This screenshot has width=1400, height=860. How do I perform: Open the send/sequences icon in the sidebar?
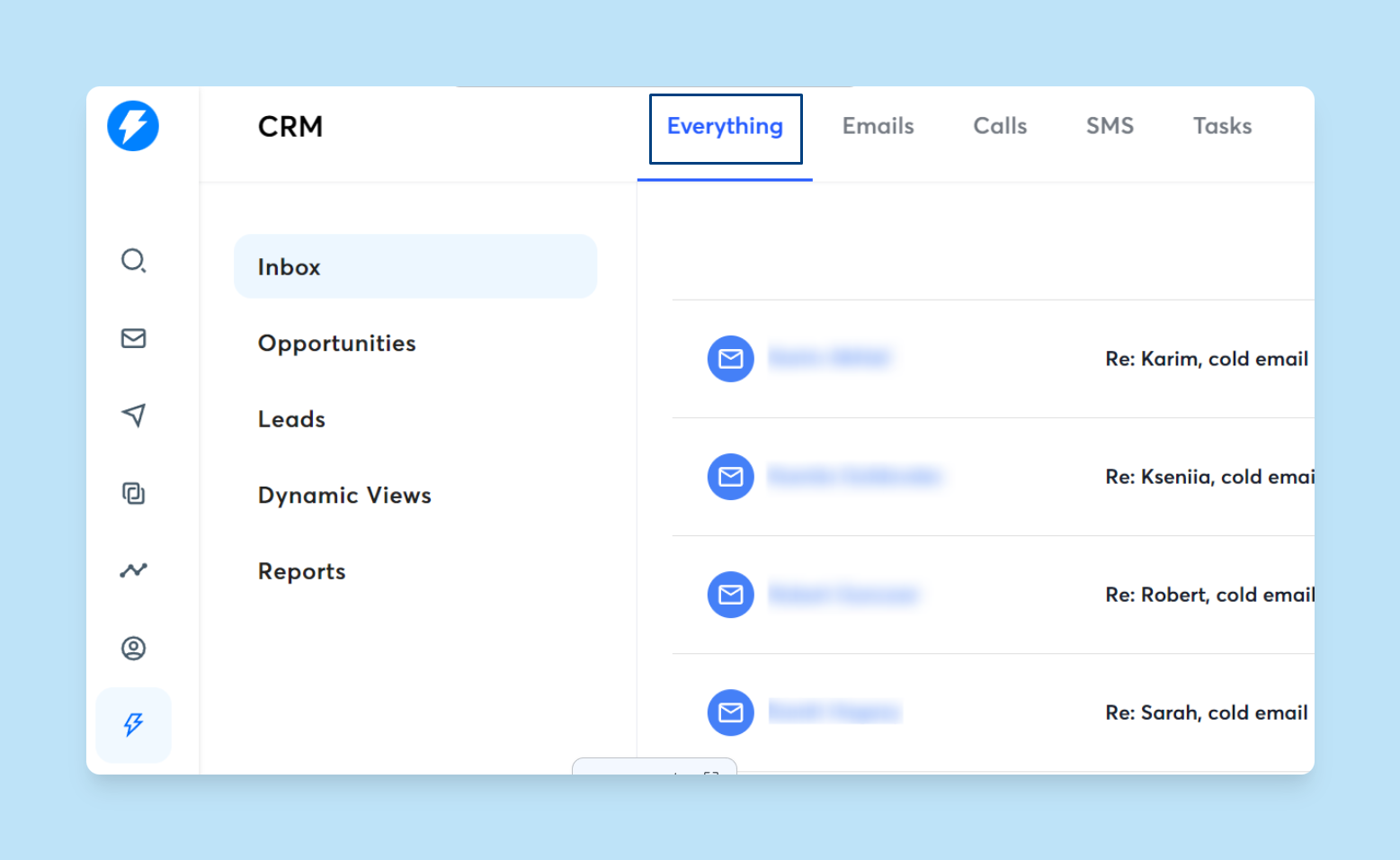(x=133, y=416)
